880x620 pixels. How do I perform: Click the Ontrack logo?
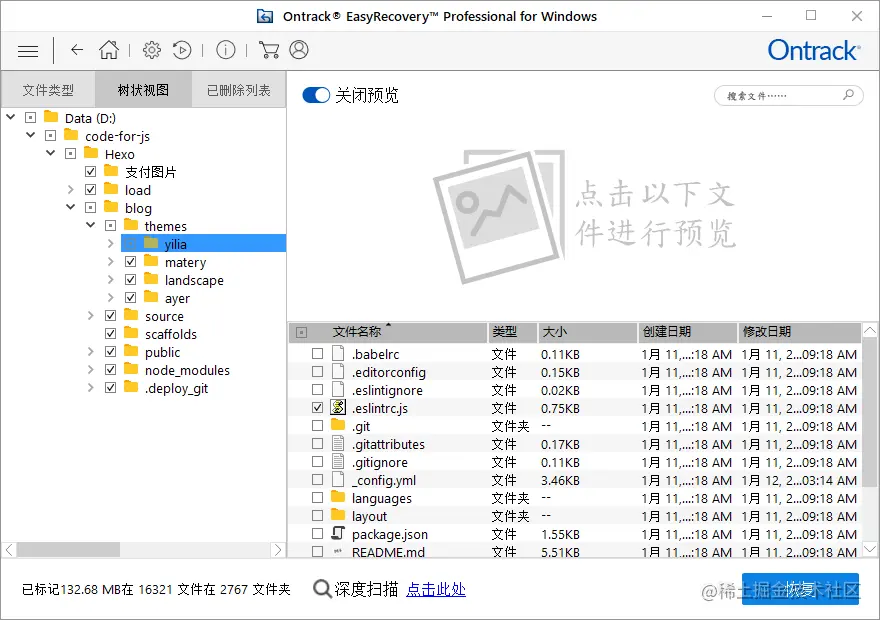(x=814, y=50)
